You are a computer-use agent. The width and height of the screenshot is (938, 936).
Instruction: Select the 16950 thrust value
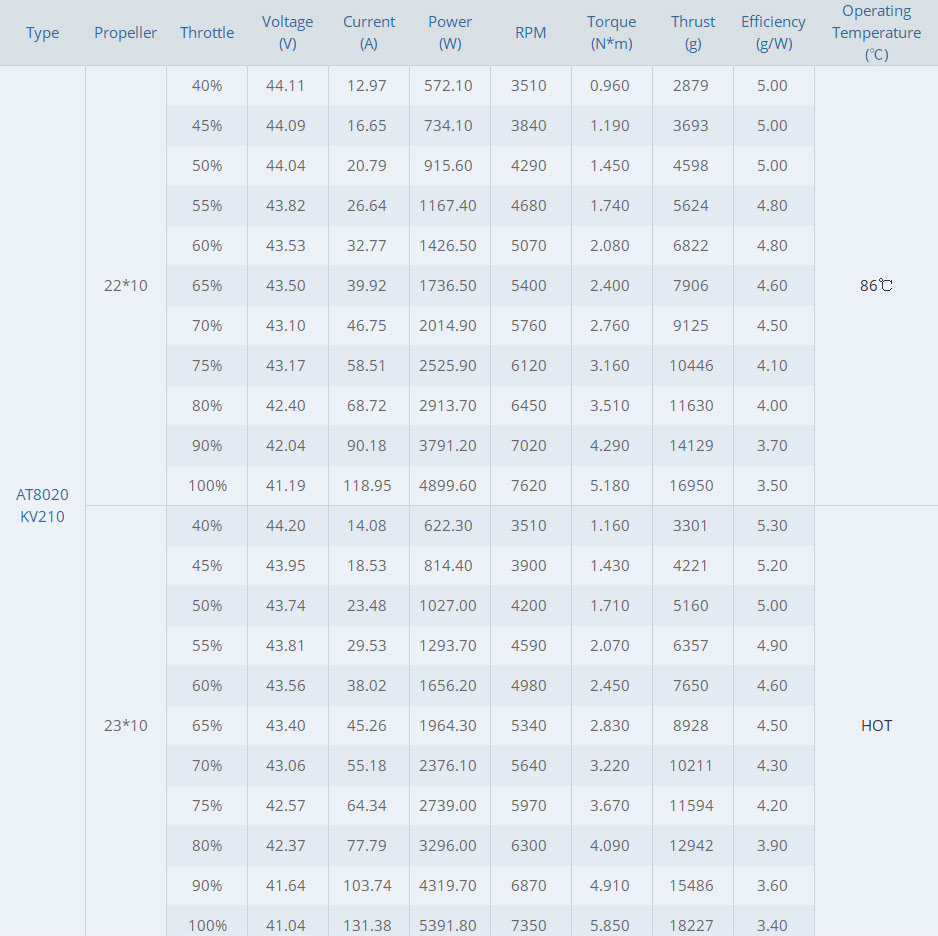pyautogui.click(x=691, y=486)
